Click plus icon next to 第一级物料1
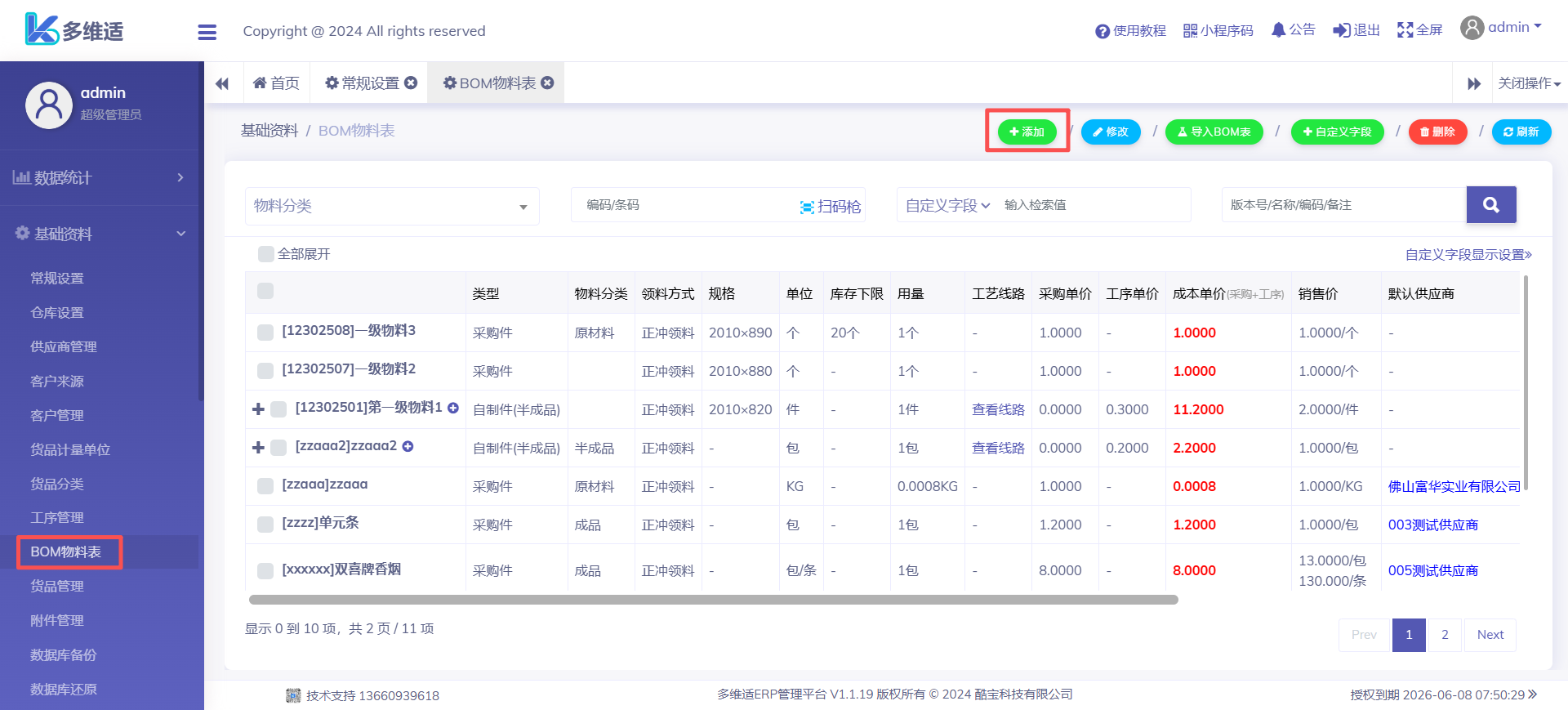Image resolution: width=1568 pixels, height=710 pixels. click(x=453, y=408)
